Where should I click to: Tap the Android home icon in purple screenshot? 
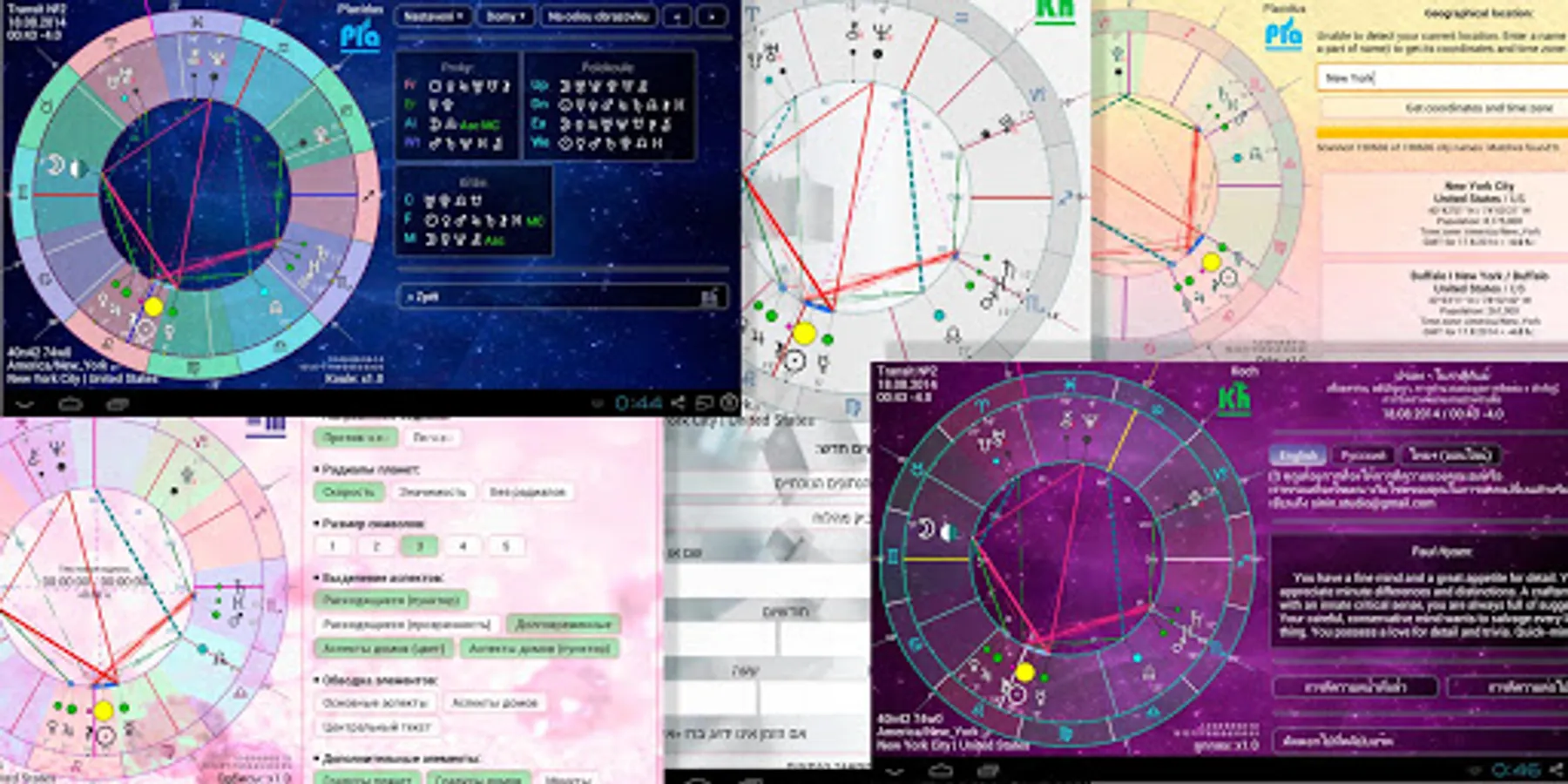(941, 771)
